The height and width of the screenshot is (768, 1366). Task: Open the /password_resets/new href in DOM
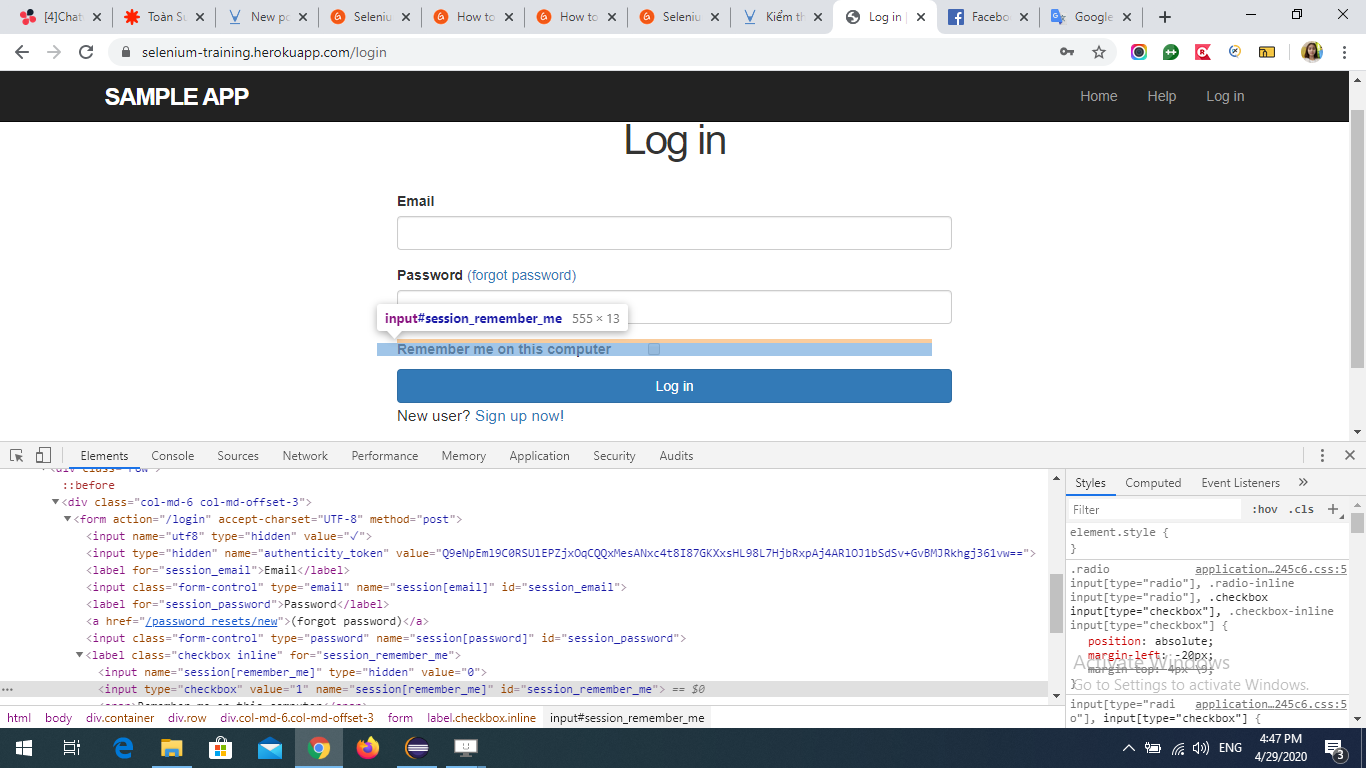[213, 621]
